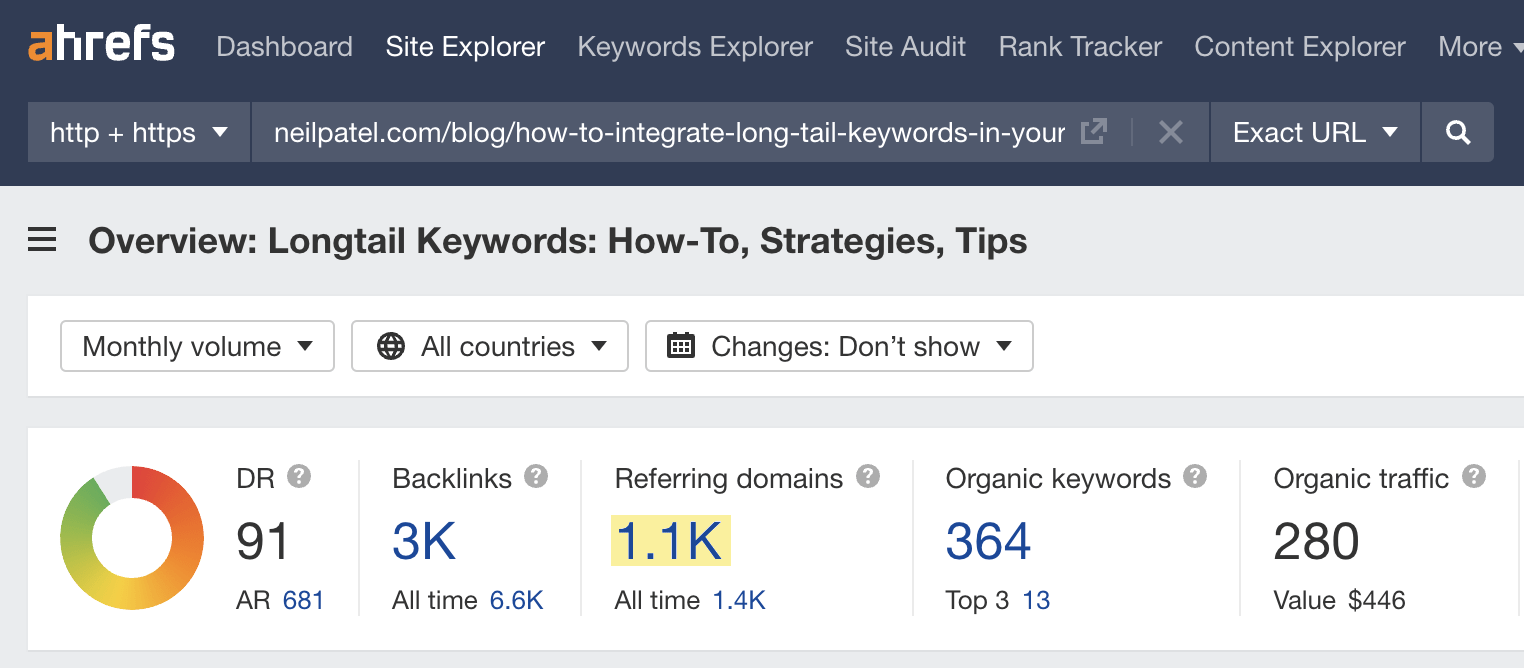Click the search magnifier button
The image size is (1524, 668).
pyautogui.click(x=1458, y=132)
